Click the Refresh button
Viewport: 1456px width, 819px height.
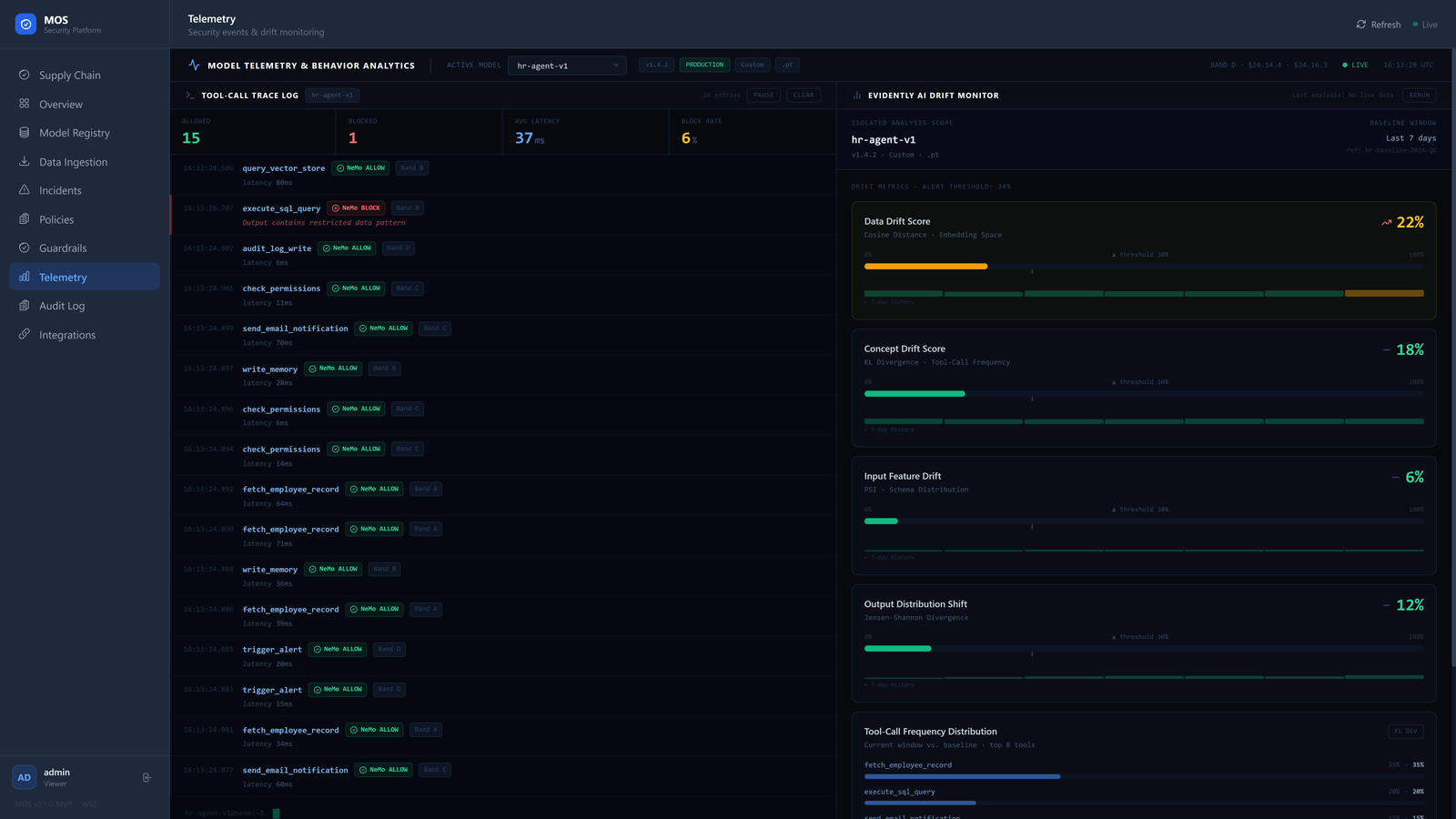(1379, 25)
